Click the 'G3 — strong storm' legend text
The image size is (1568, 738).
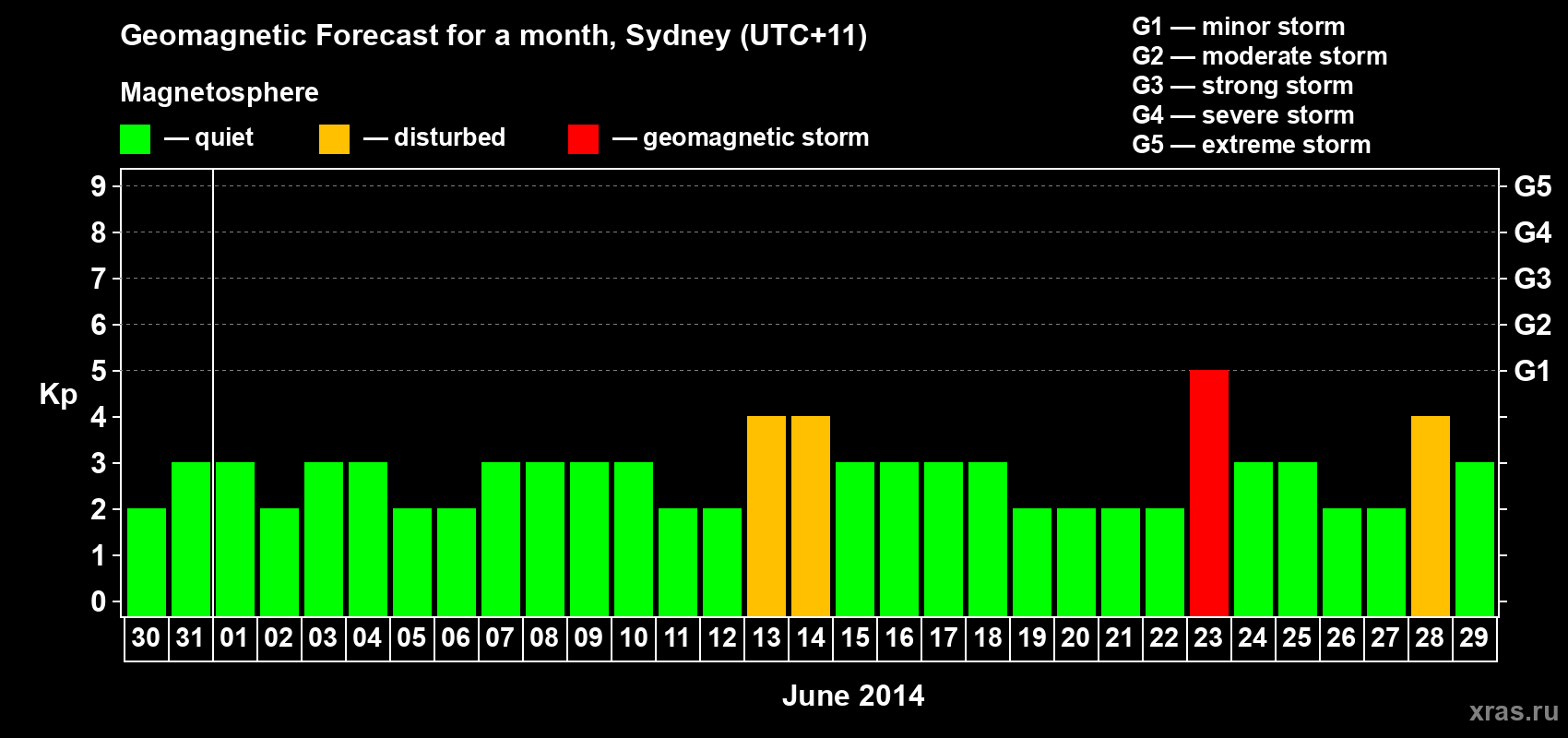pos(1242,86)
